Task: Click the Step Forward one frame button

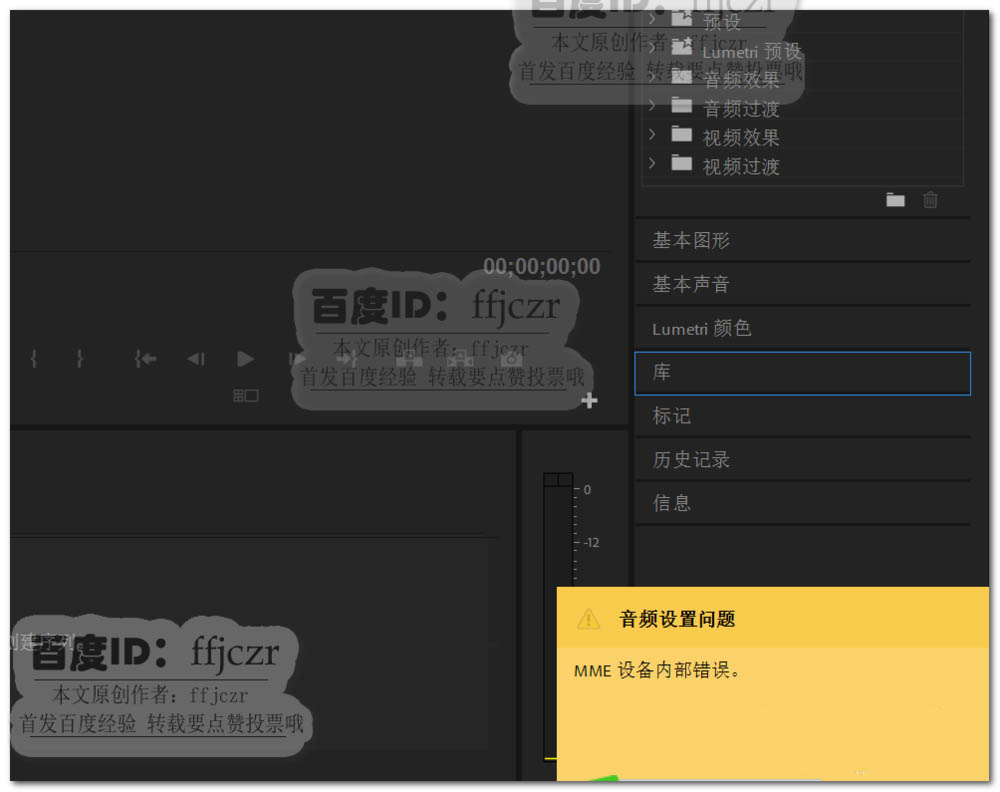Action: point(297,359)
